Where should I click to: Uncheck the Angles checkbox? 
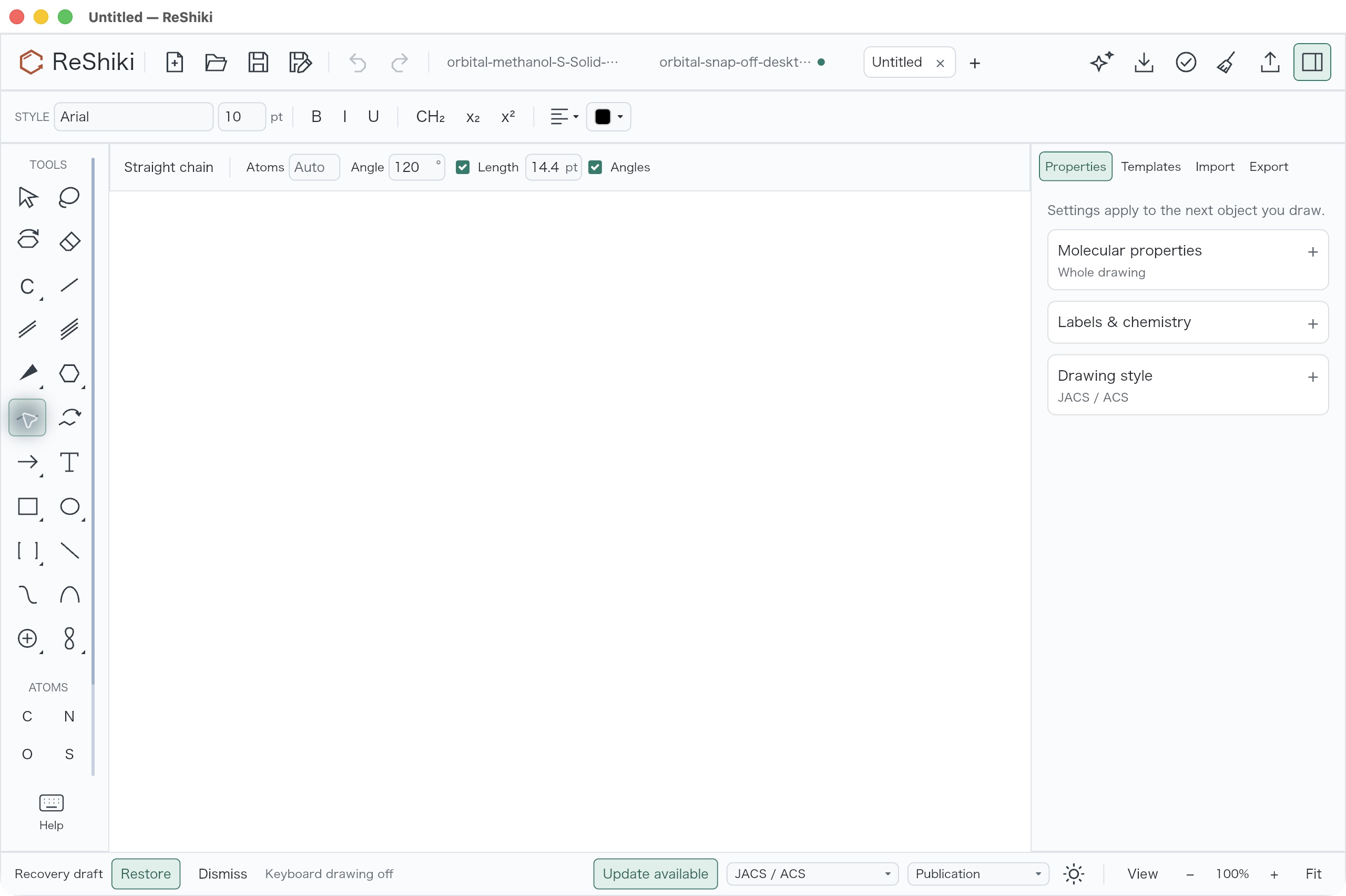point(595,167)
